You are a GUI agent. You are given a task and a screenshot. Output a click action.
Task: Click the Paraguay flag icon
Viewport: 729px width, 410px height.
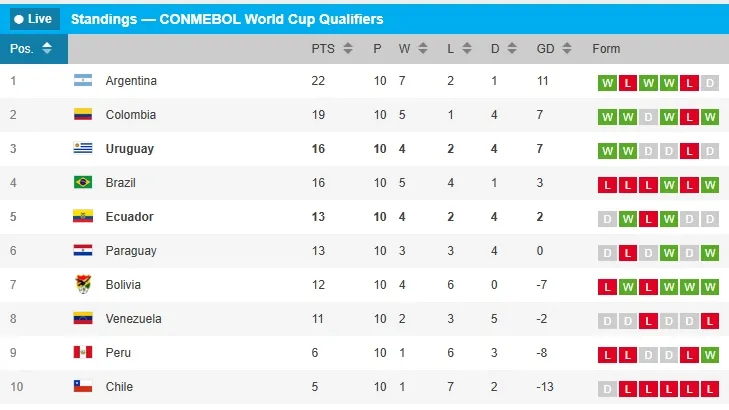[83, 251]
